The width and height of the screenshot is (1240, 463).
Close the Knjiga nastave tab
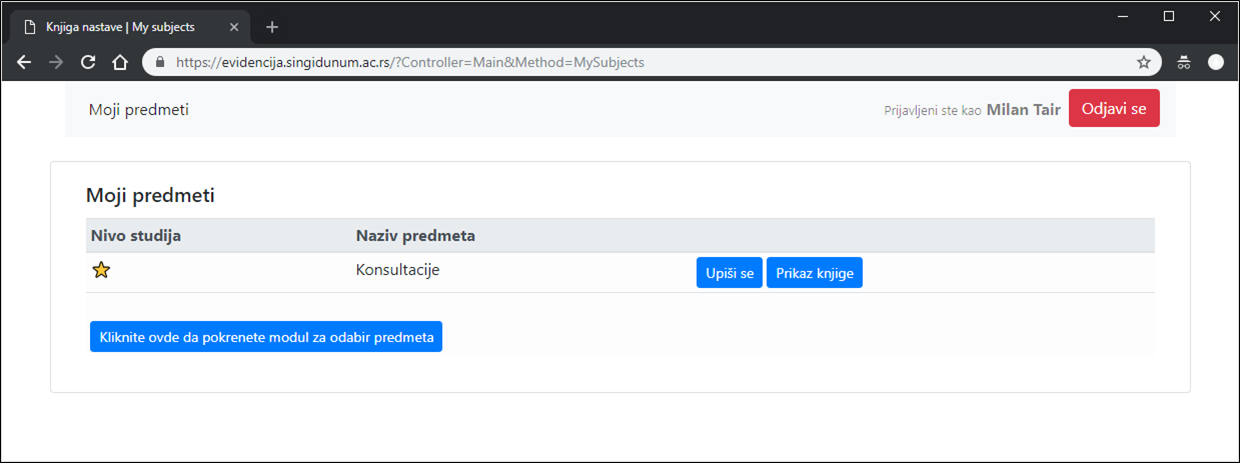(234, 27)
